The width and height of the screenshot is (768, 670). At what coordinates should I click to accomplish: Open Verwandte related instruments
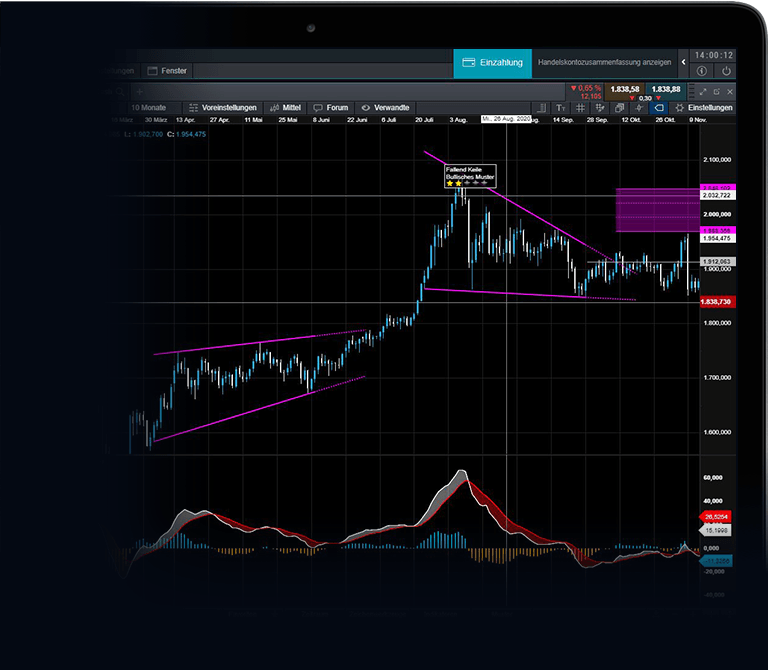click(x=385, y=108)
